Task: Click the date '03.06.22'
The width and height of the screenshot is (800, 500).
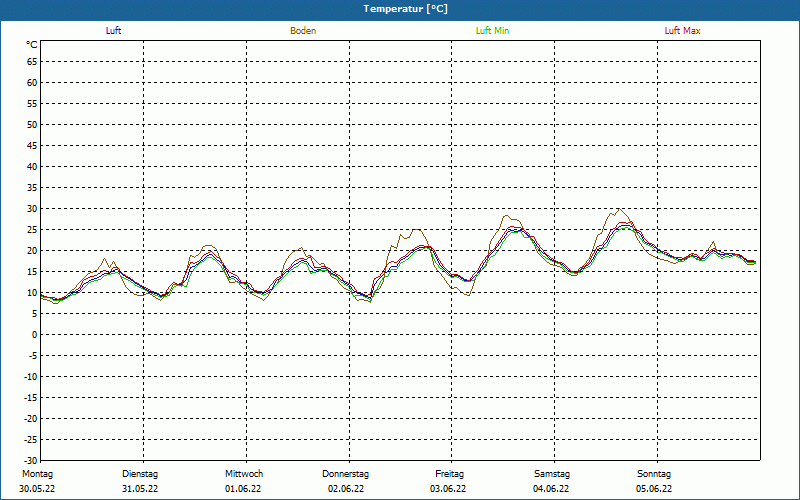Action: pyautogui.click(x=448, y=489)
